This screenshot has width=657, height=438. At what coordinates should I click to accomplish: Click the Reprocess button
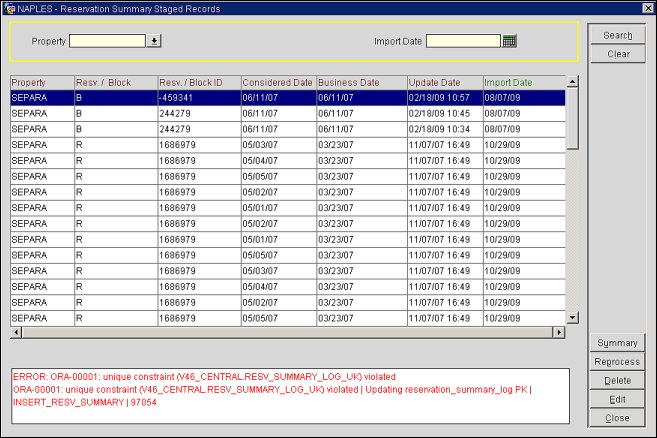click(x=617, y=362)
